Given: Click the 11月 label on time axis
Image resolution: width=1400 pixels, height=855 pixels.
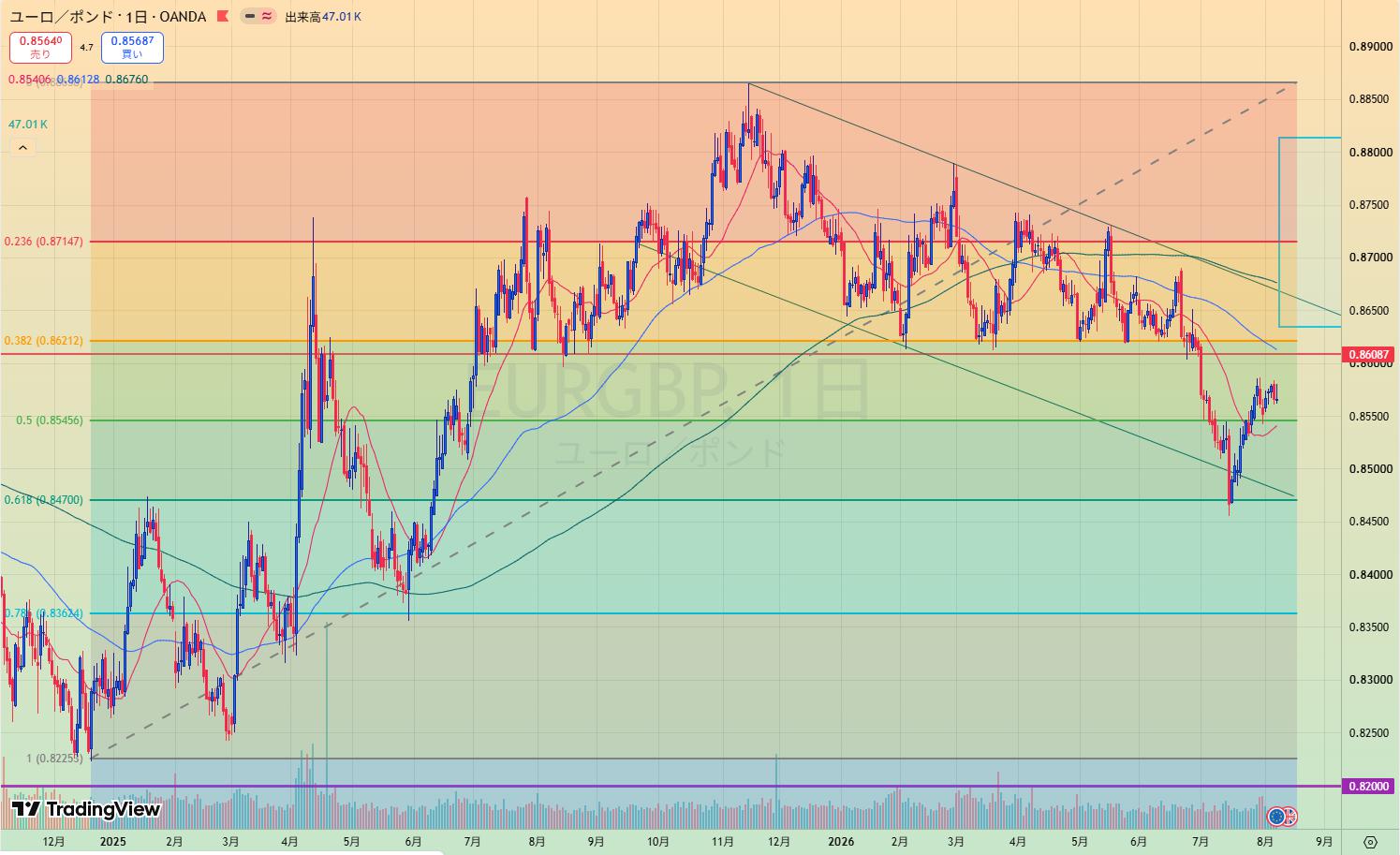Looking at the screenshot, I should point(722,842).
